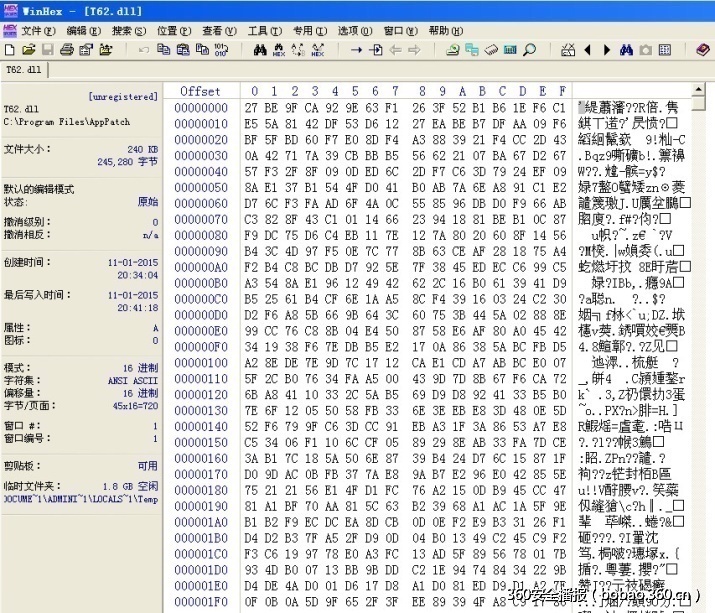
Task: Open the 搜索(S) menu
Action: (127, 31)
